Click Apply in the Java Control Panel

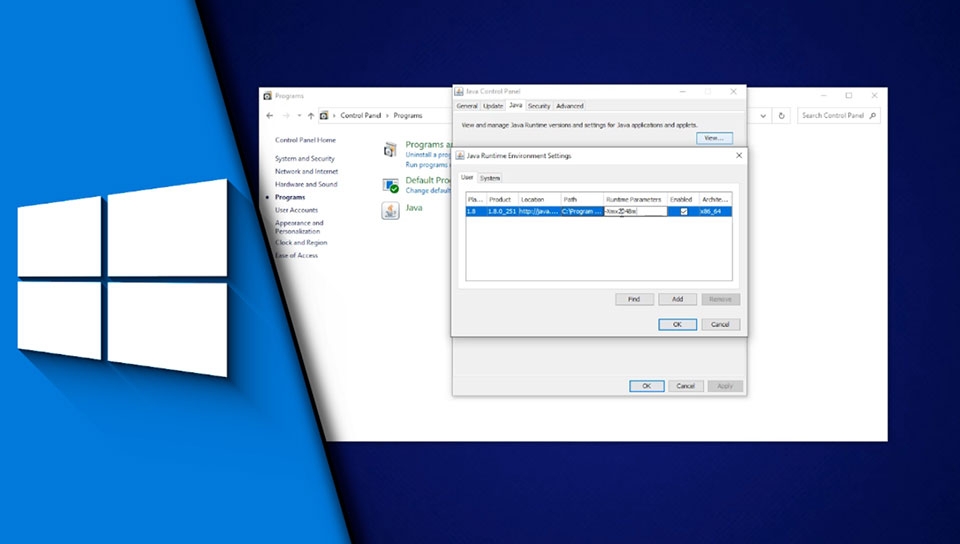(x=725, y=386)
